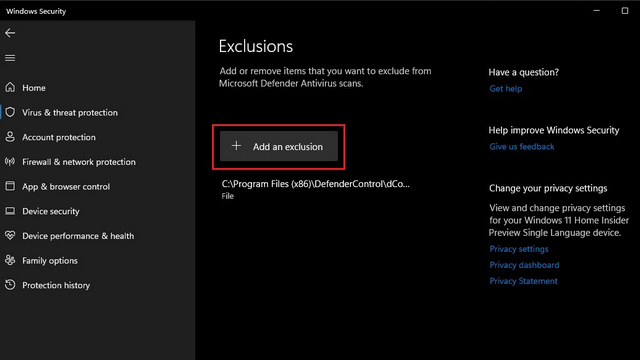Click the Firewall & network antenna icon

click(x=10, y=162)
